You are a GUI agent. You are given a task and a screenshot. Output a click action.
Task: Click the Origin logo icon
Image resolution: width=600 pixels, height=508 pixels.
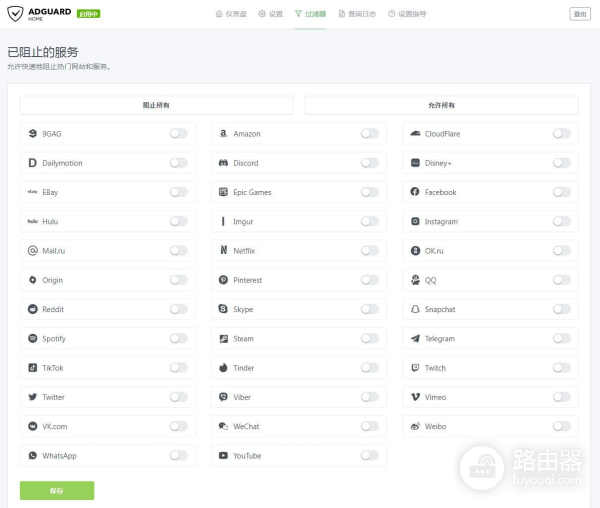[x=33, y=280]
